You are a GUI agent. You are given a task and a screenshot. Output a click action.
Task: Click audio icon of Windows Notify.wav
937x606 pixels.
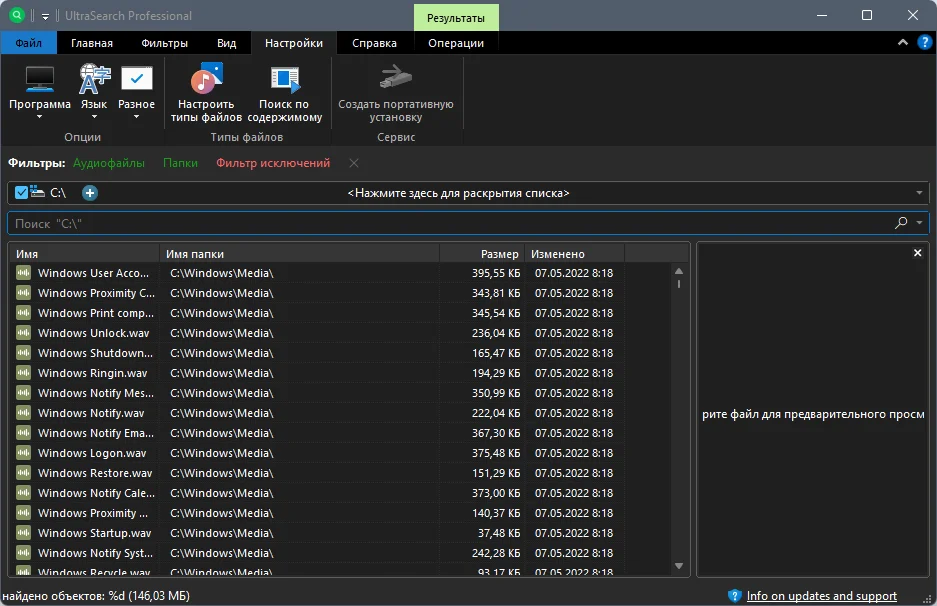(23, 413)
